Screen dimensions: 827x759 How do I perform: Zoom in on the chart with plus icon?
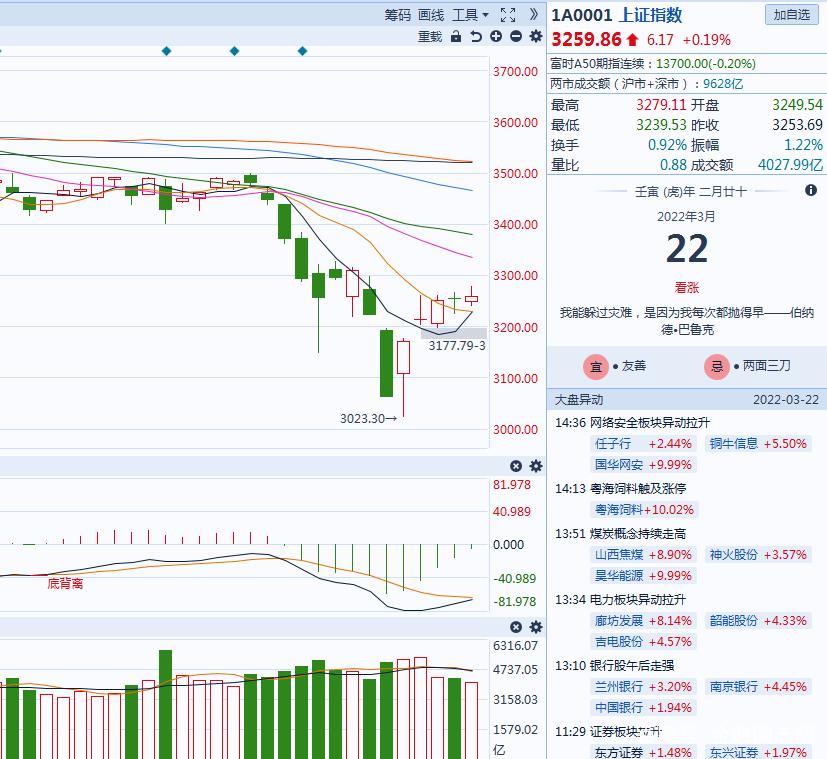click(495, 36)
